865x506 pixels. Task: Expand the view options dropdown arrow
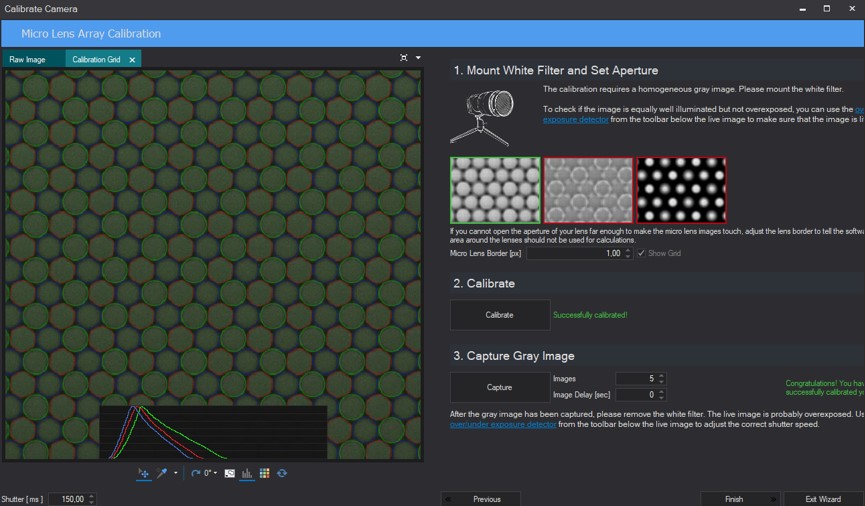418,58
